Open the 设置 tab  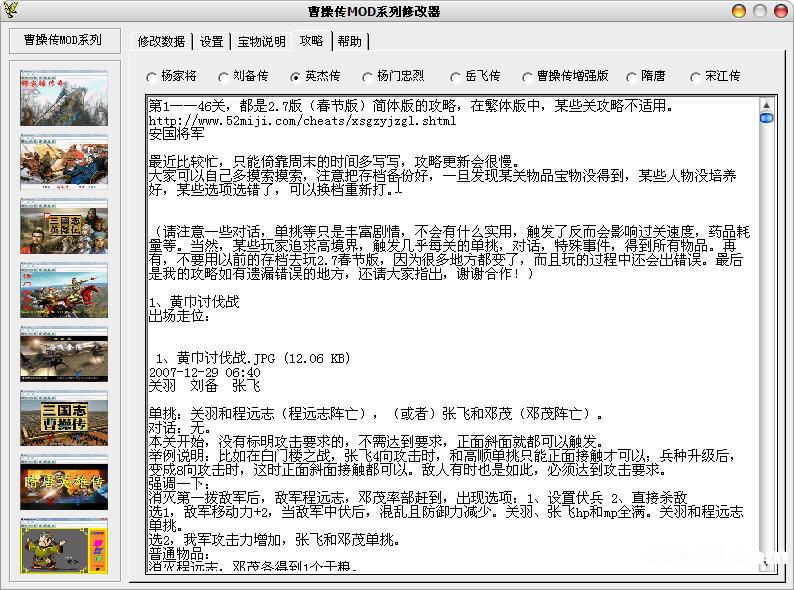(211, 42)
